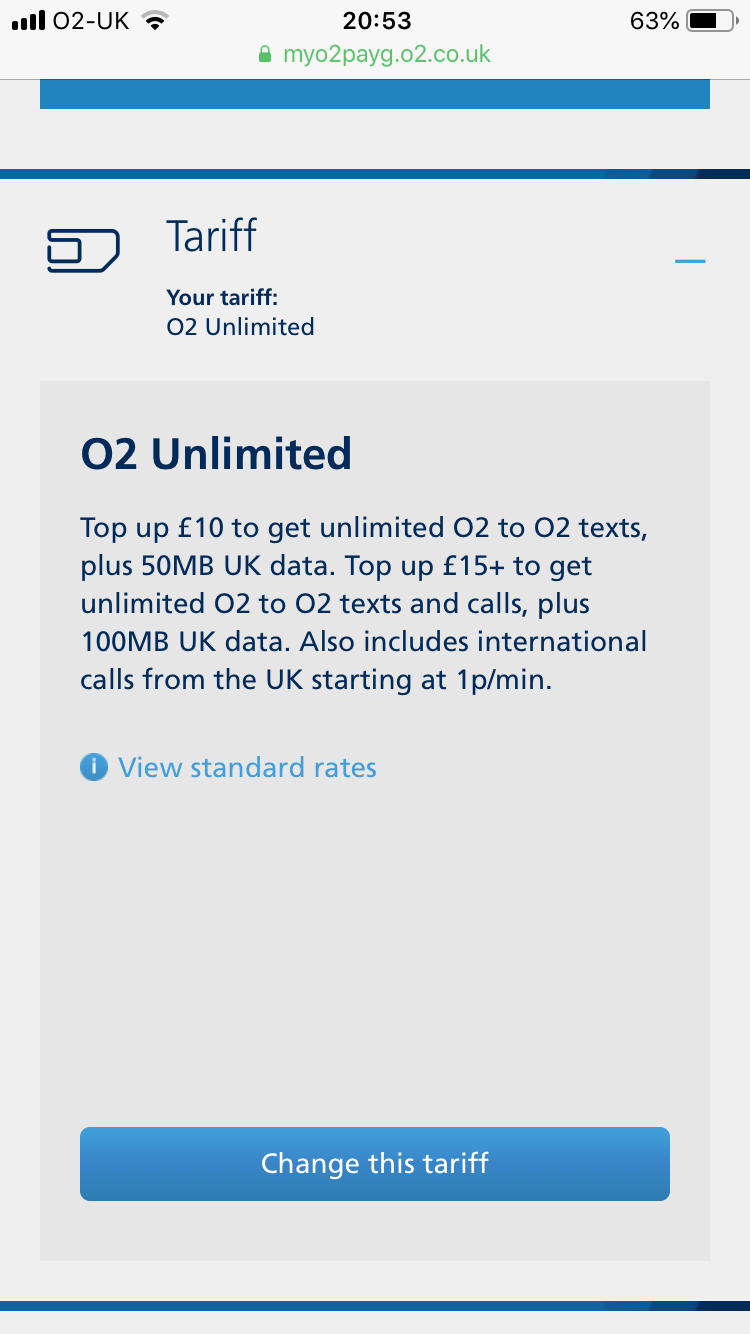The width and height of the screenshot is (750, 1334).
Task: Tap the battery icon in status bar
Action: click(x=711, y=21)
